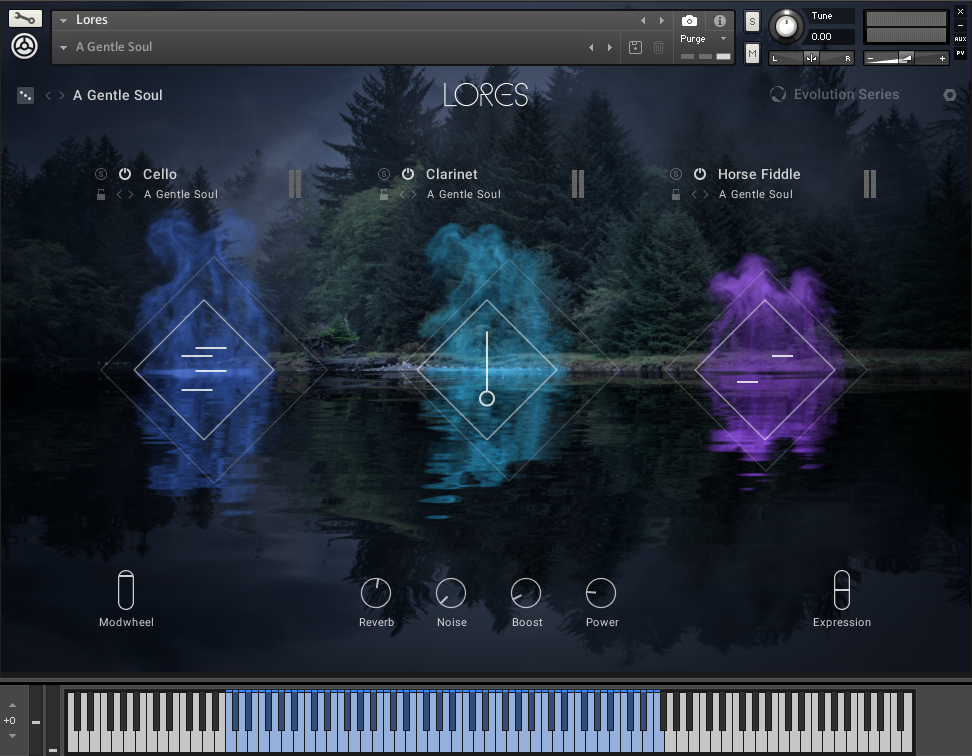
Task: Switch to next preset beside dice icon
Action: [61, 95]
